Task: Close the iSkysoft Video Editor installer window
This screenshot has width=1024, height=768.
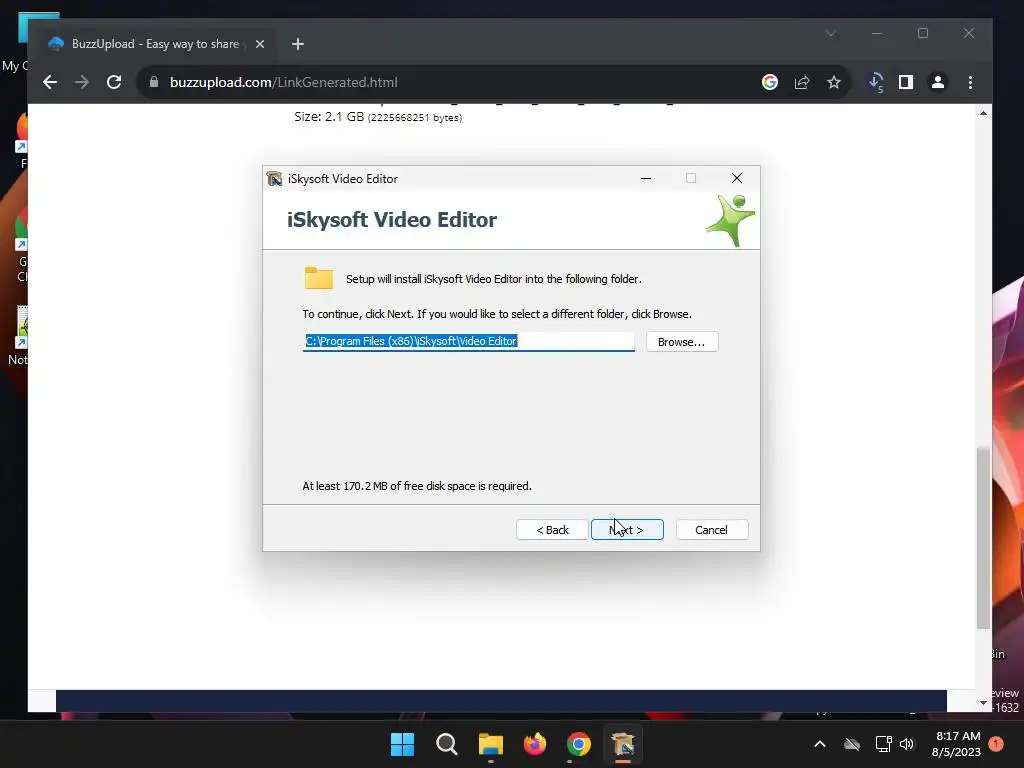Action: [x=737, y=178]
